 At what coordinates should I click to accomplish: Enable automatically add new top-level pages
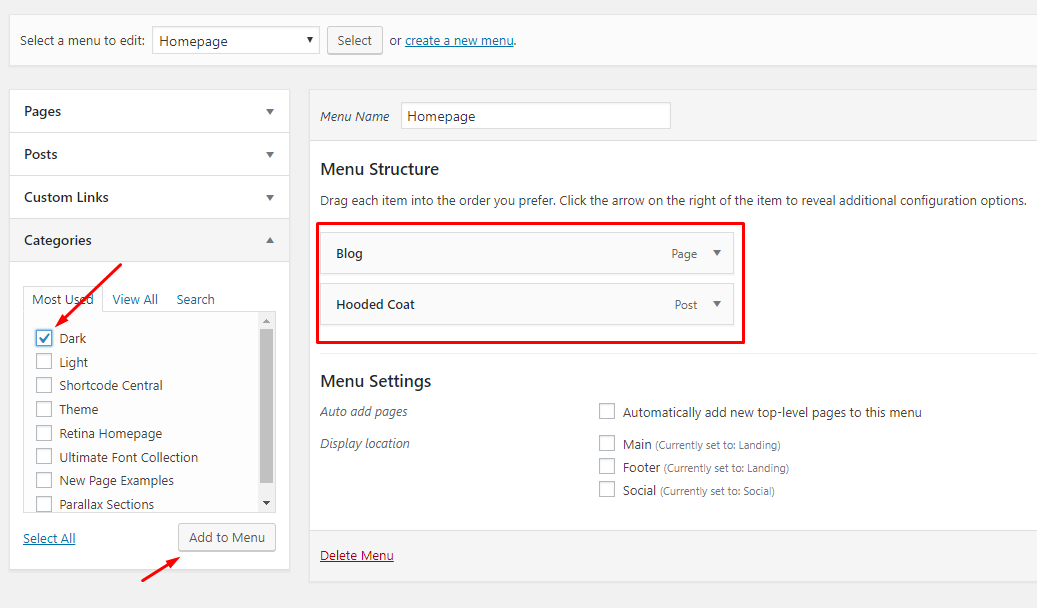(607, 412)
